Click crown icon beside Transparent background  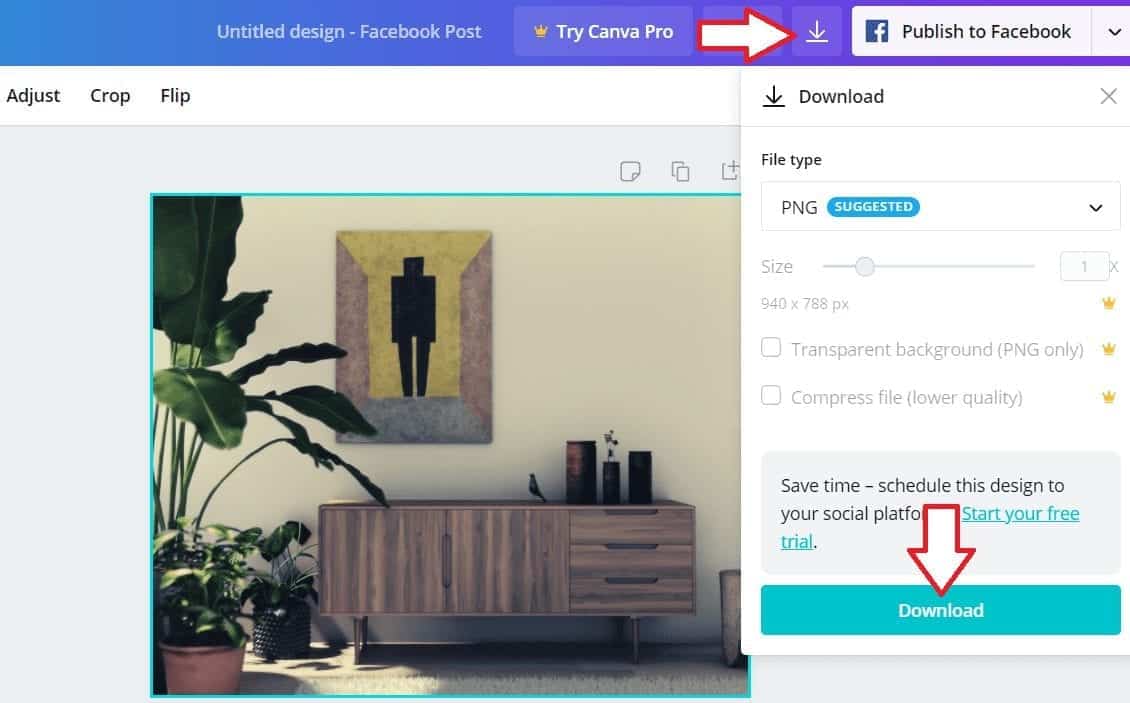point(1108,350)
